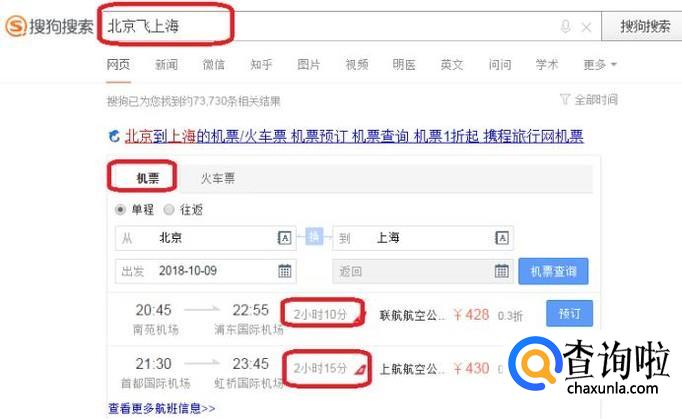Switch to the 视频 tab
Screen dimensions: 682x419
tap(357, 65)
